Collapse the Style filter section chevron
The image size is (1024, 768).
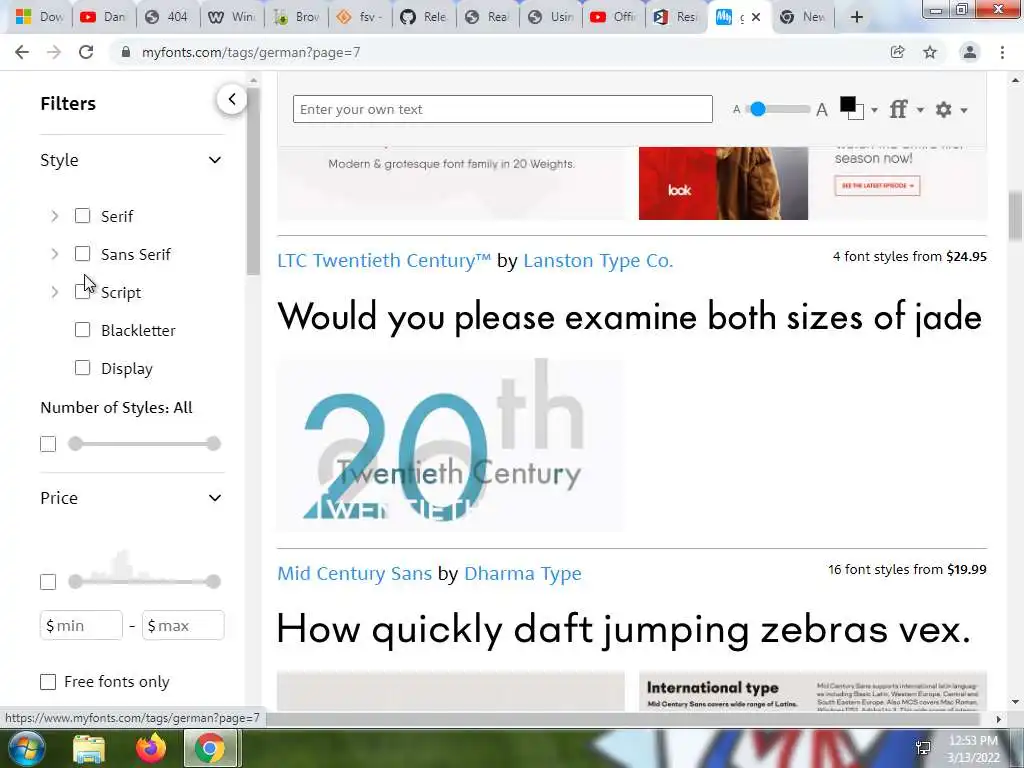(x=214, y=160)
